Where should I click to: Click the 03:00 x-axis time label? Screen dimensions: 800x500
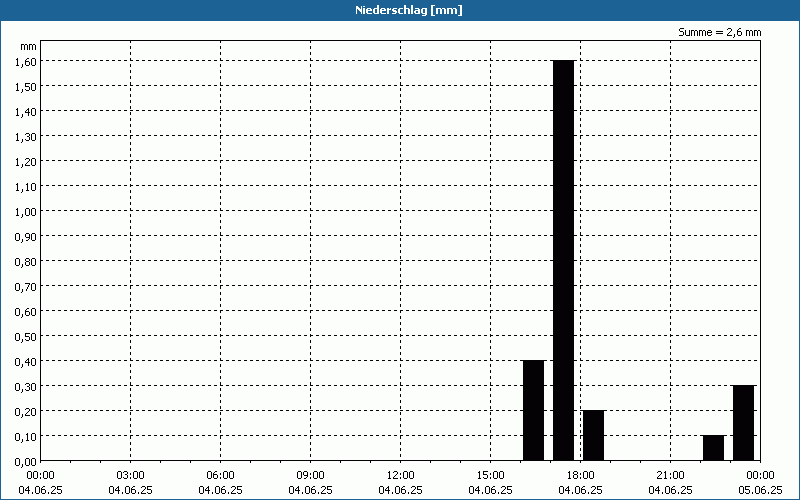pyautogui.click(x=131, y=476)
